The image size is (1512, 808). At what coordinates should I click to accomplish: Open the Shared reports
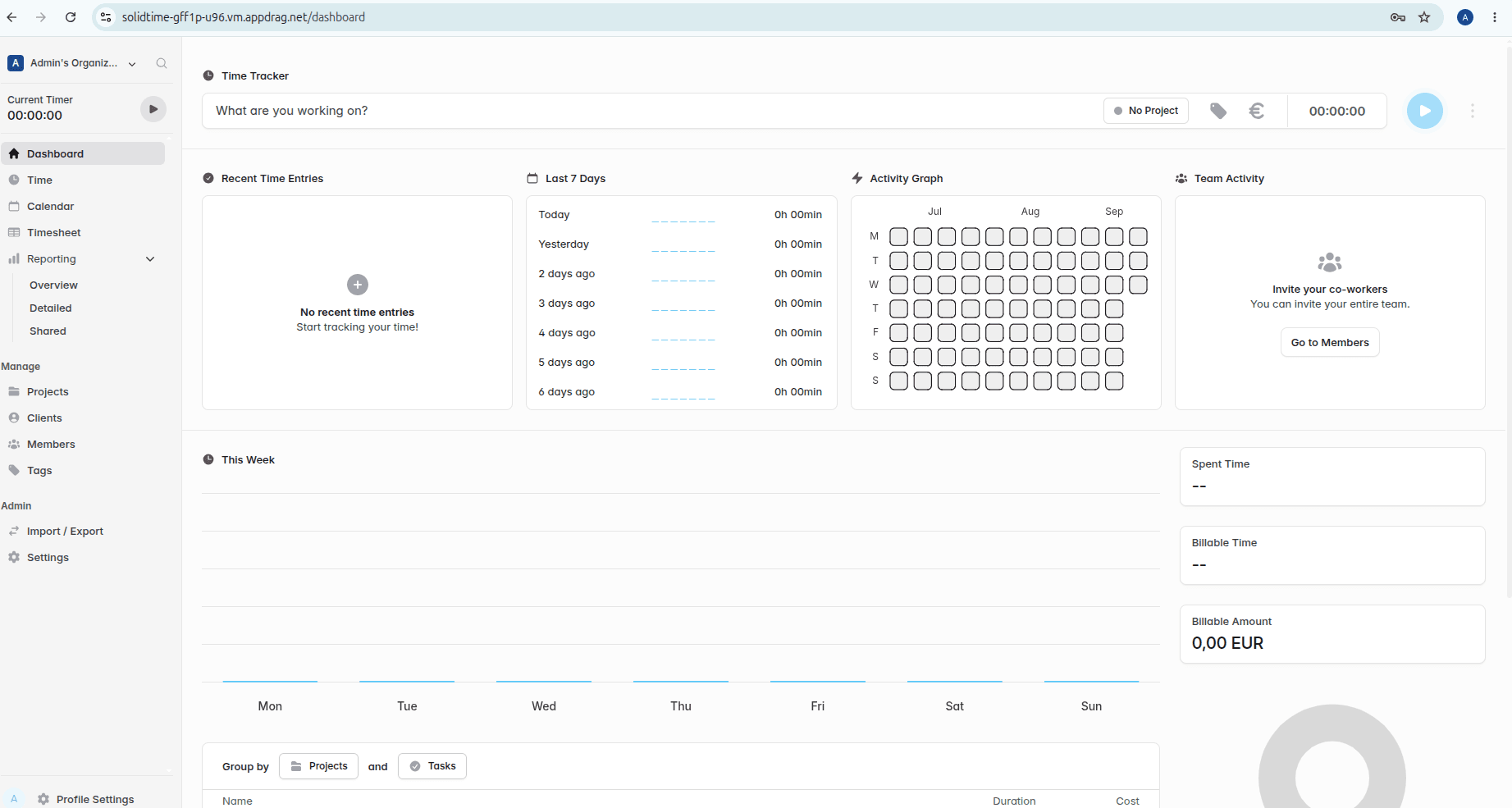48,331
